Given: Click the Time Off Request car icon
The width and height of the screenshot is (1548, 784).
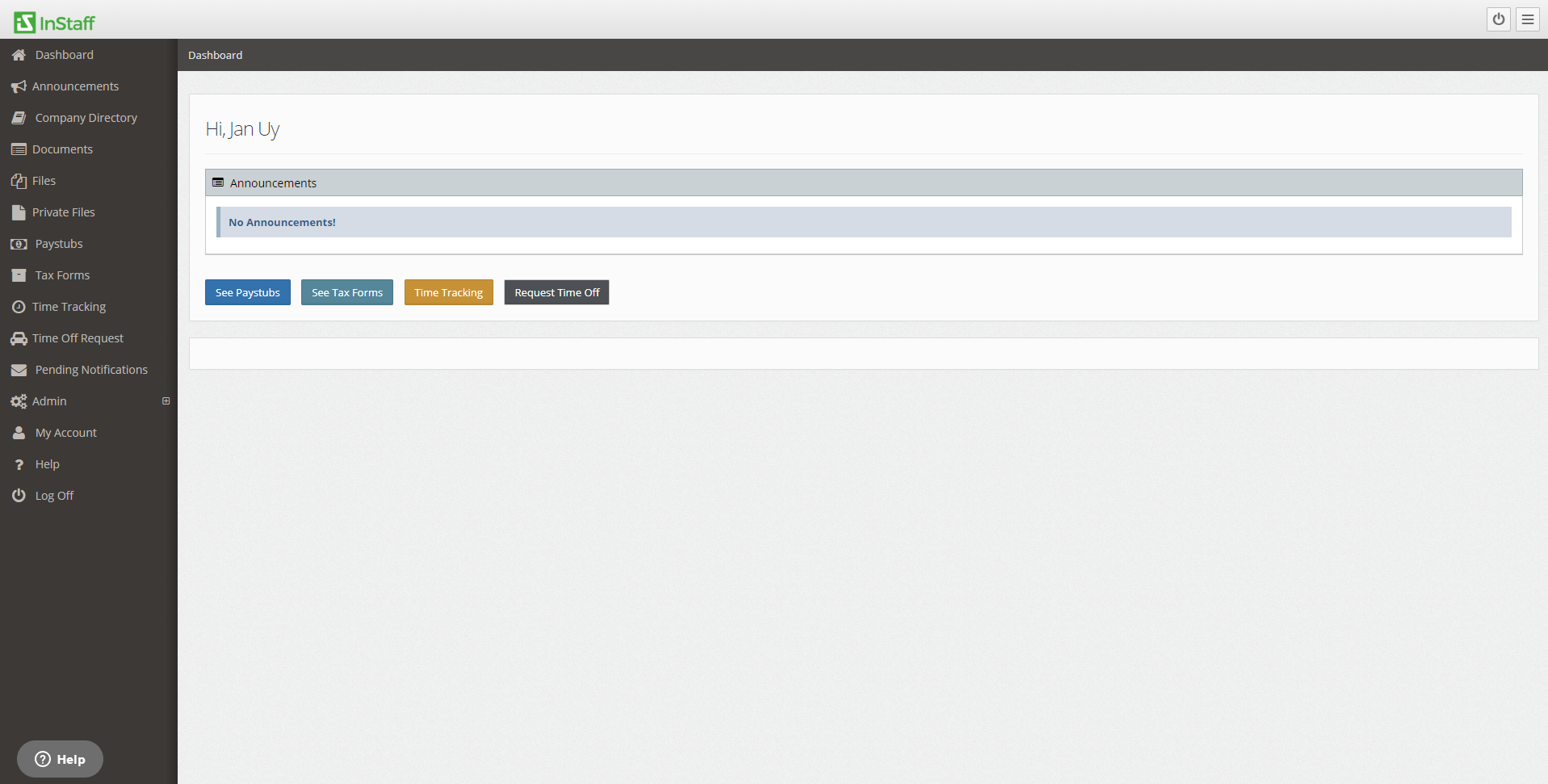Looking at the screenshot, I should tap(18, 337).
